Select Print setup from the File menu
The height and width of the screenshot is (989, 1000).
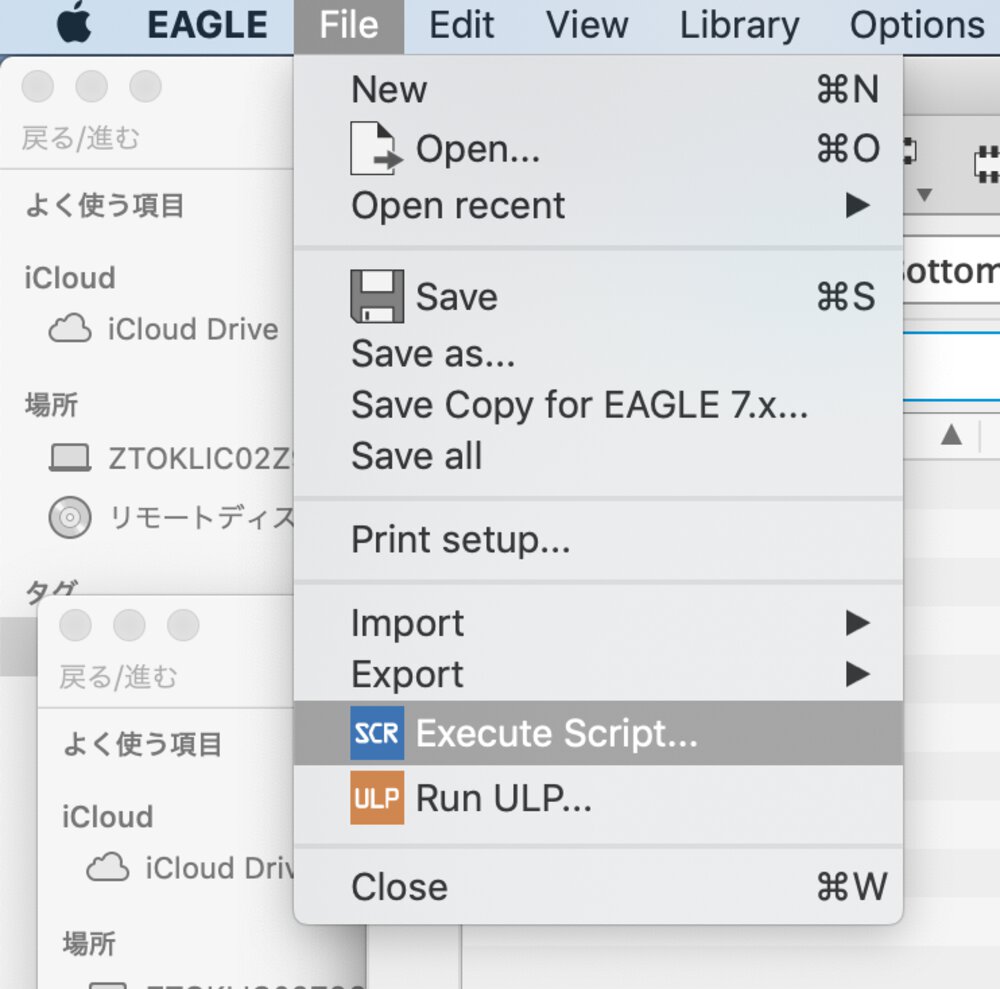(x=460, y=540)
